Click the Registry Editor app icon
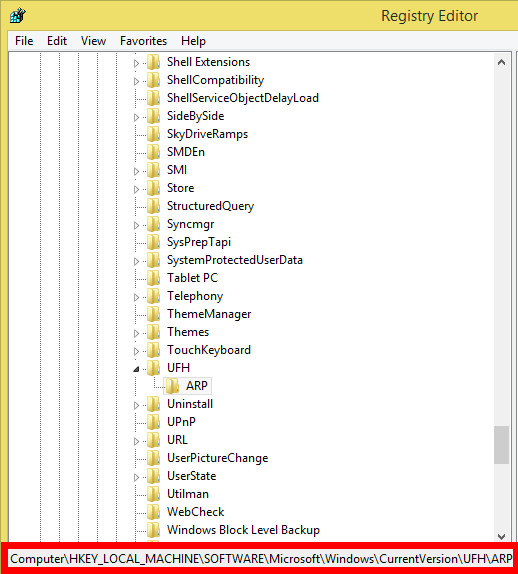 pos(18,15)
